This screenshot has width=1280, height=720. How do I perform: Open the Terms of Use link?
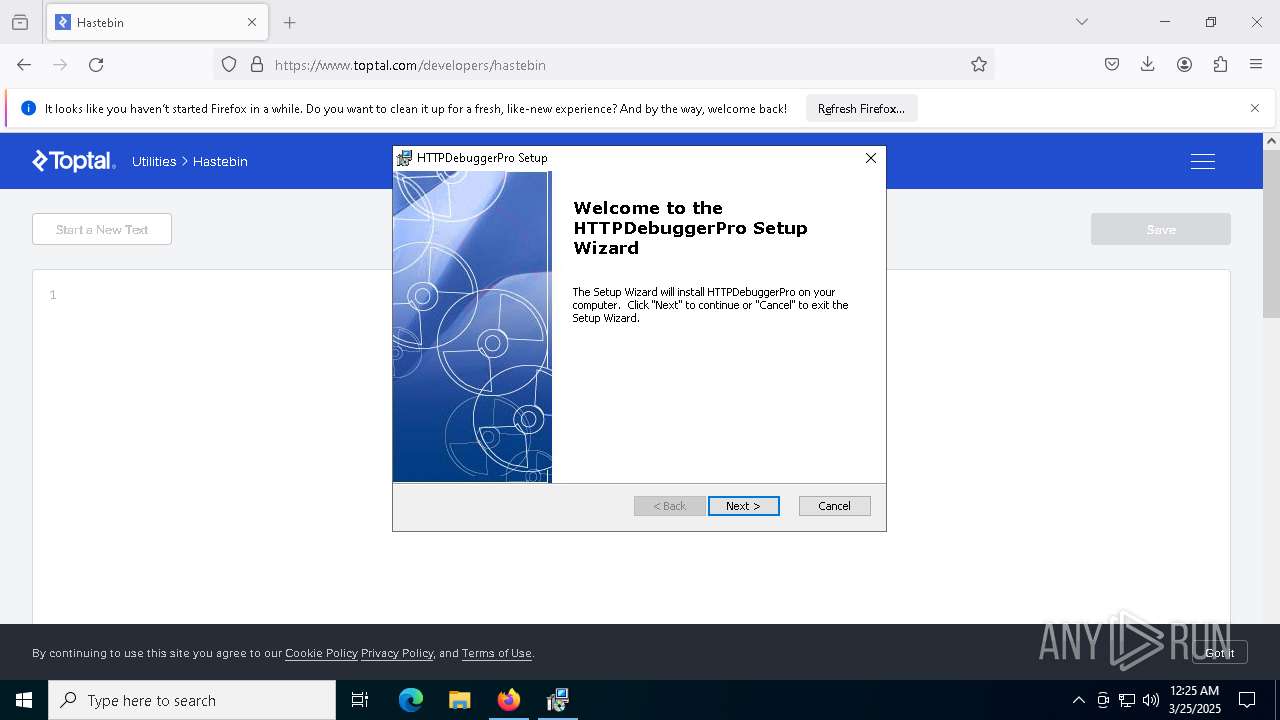(497, 653)
